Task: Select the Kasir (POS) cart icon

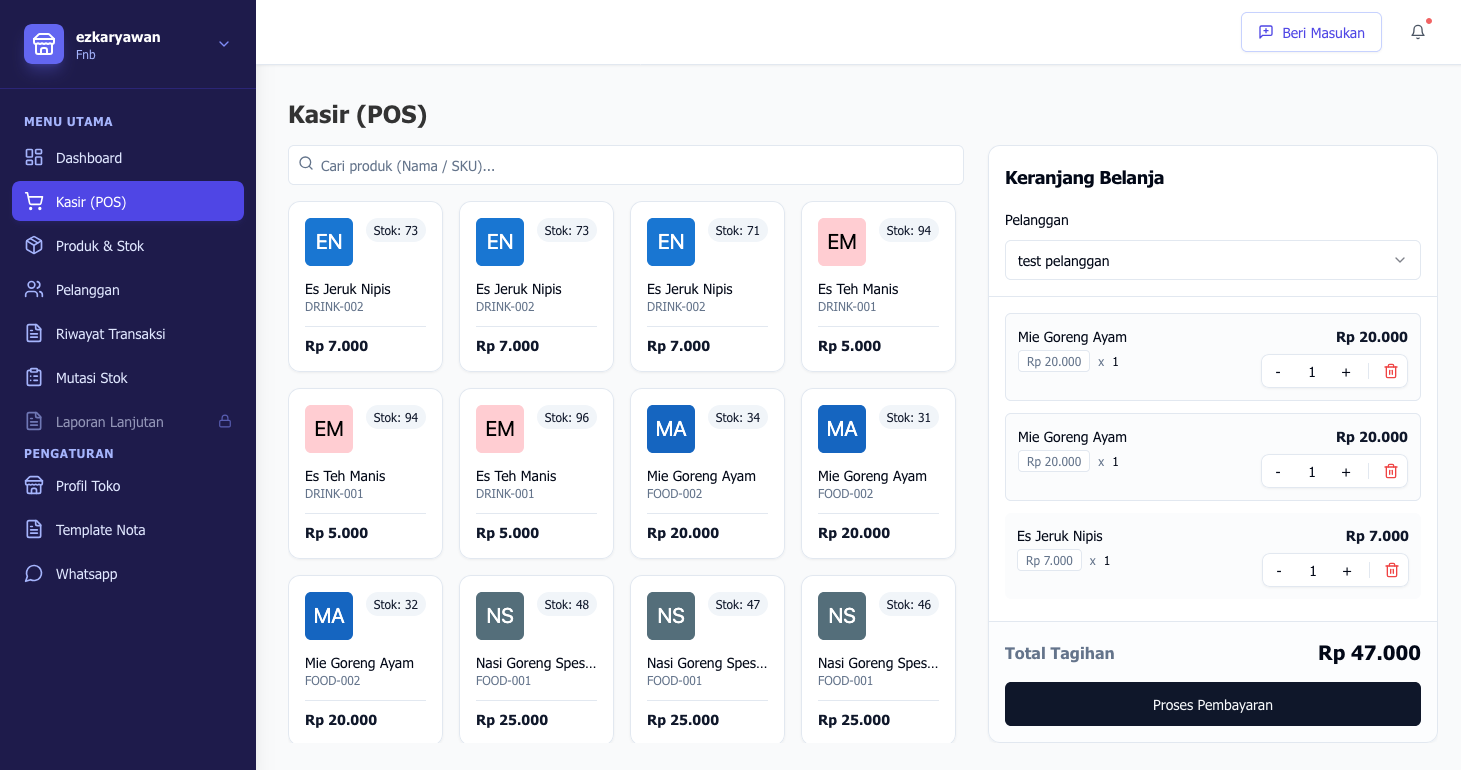Action: coord(33,201)
